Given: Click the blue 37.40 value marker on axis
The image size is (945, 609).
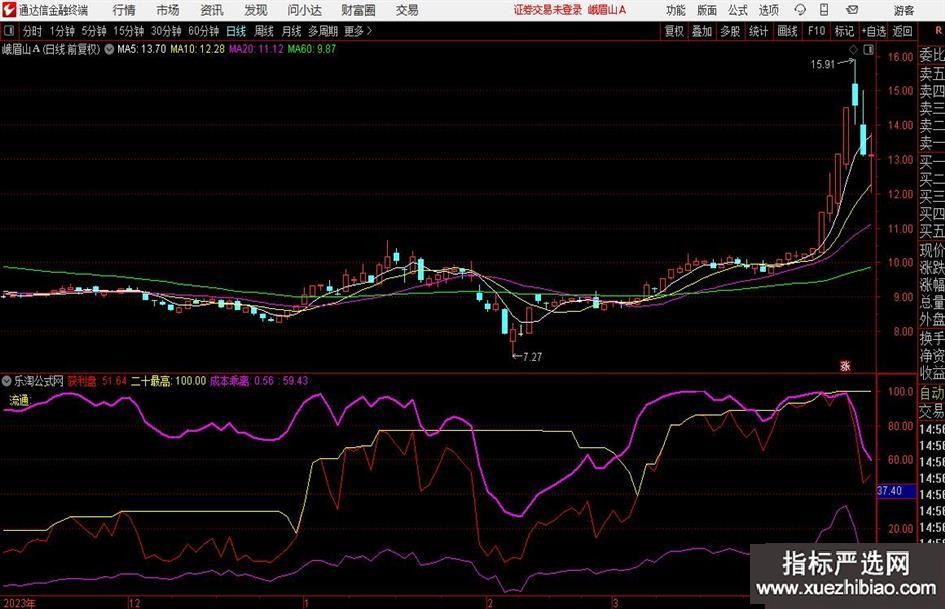Looking at the screenshot, I should [x=888, y=492].
